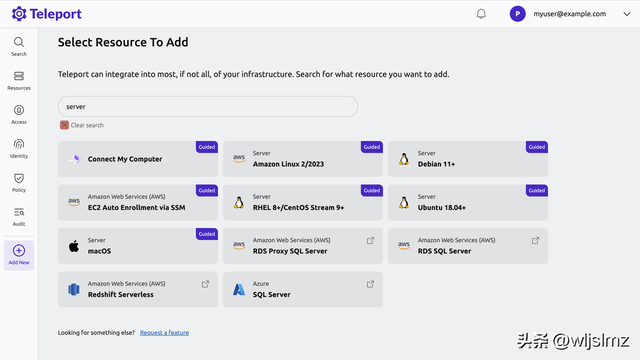
Task: Click external link icon on RDS SQL Server
Action: tap(535, 240)
